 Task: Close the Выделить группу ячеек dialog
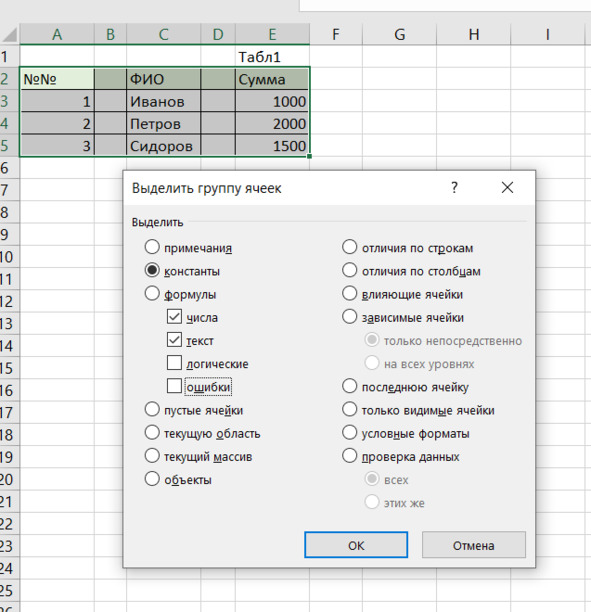pos(507,188)
